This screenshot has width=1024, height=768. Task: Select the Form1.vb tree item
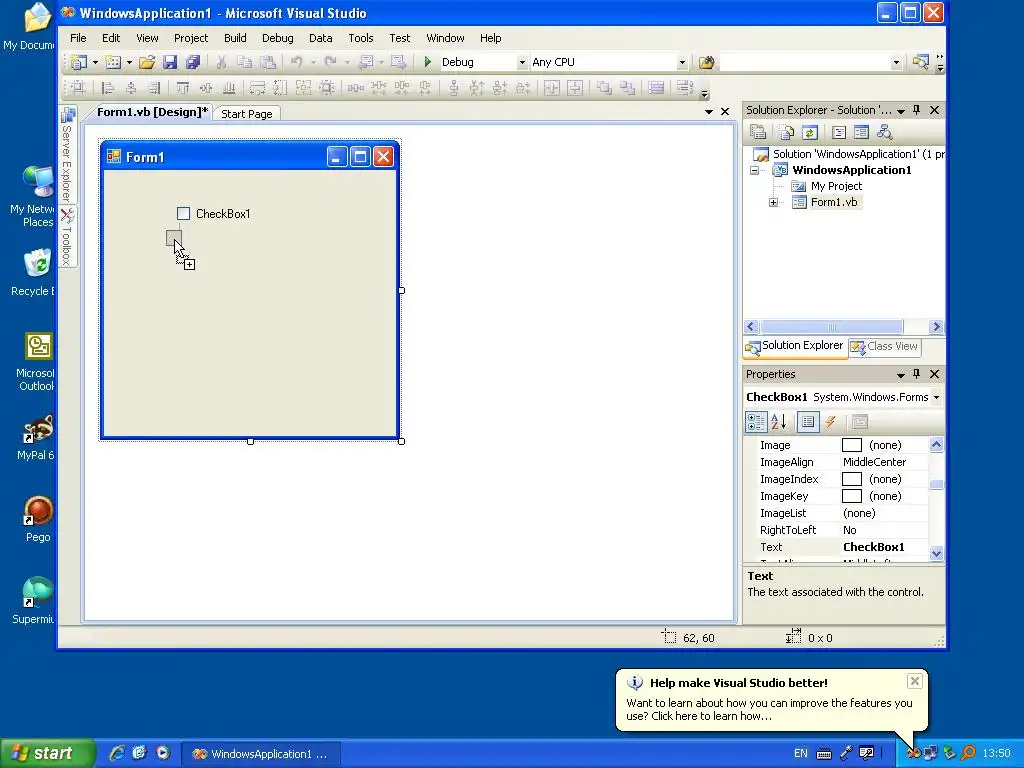(833, 202)
